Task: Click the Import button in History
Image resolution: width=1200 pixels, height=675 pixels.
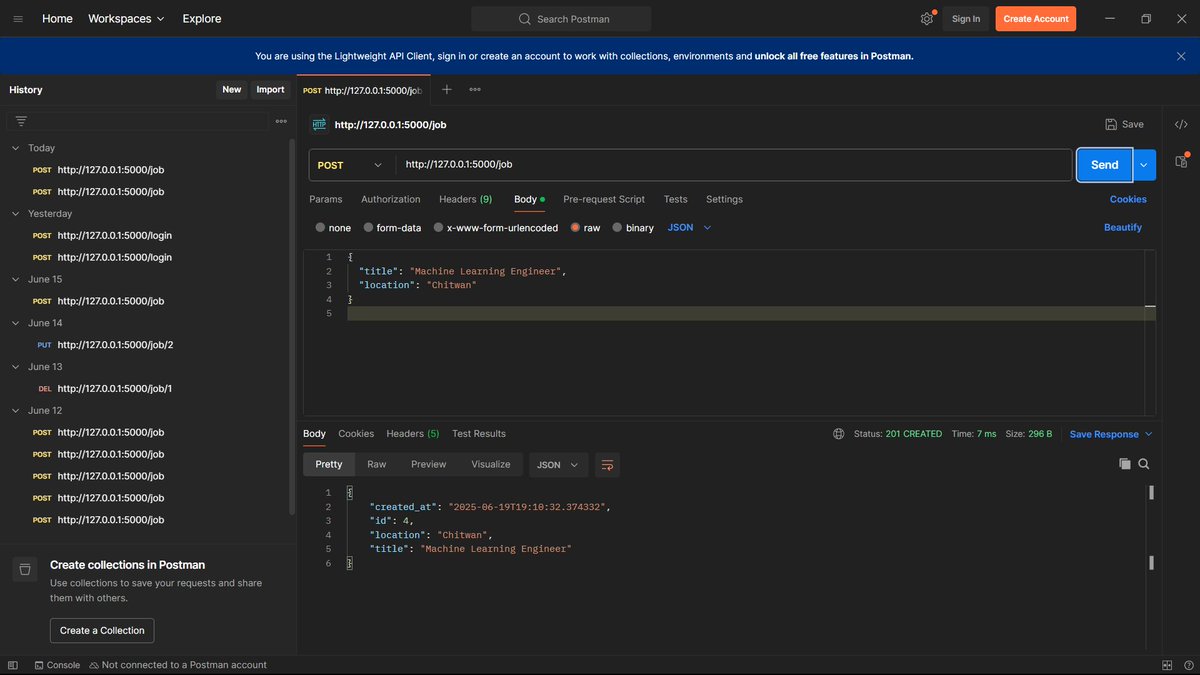Action: 270,90
